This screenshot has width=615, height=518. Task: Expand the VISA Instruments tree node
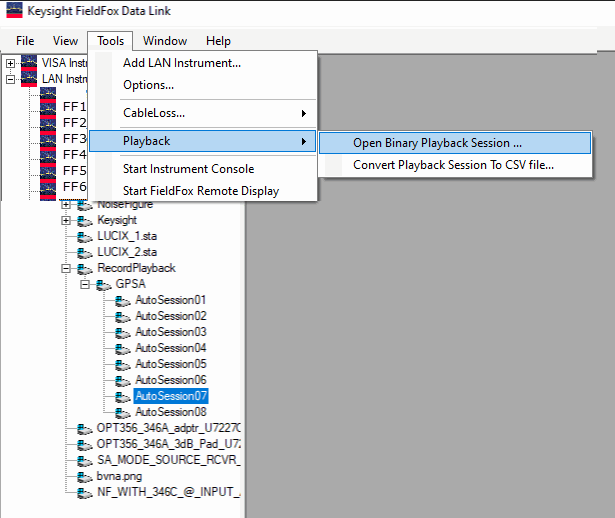[x=11, y=63]
